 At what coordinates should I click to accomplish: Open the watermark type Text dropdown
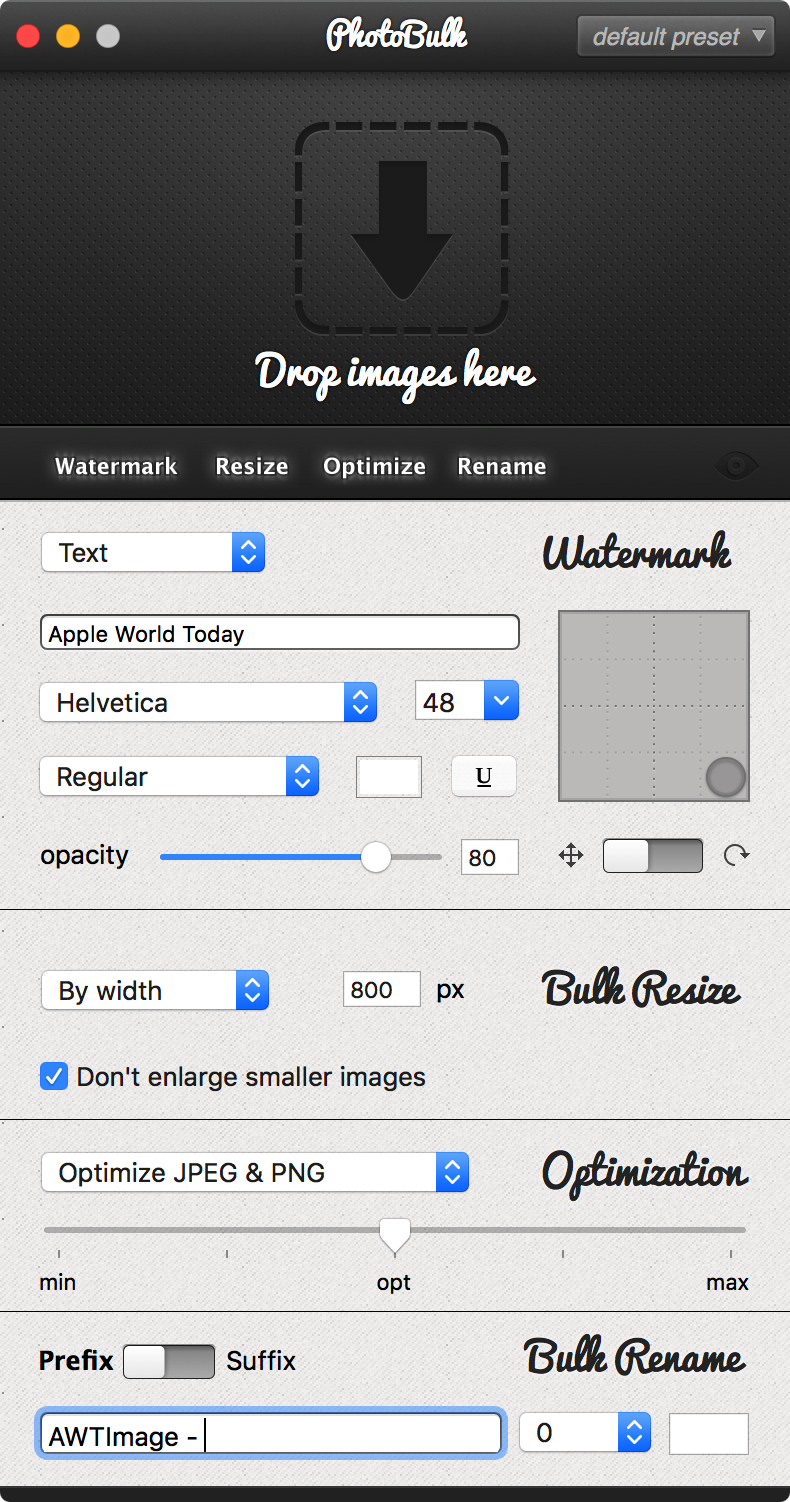[x=153, y=552]
